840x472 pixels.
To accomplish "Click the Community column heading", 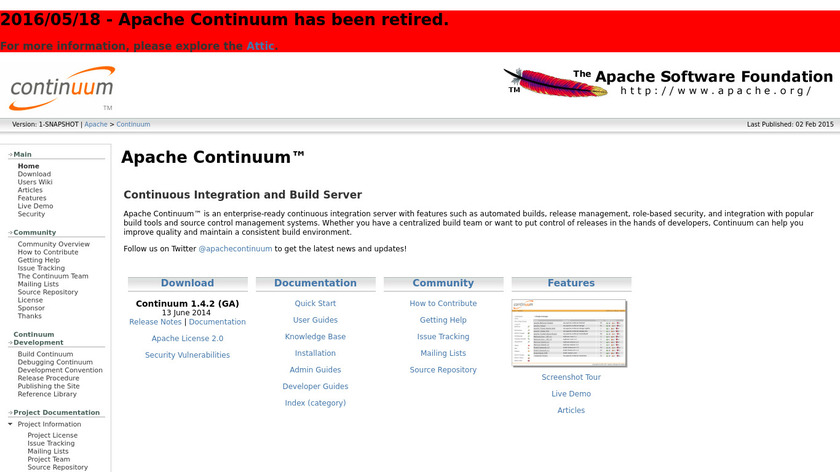I will pyautogui.click(x=443, y=283).
